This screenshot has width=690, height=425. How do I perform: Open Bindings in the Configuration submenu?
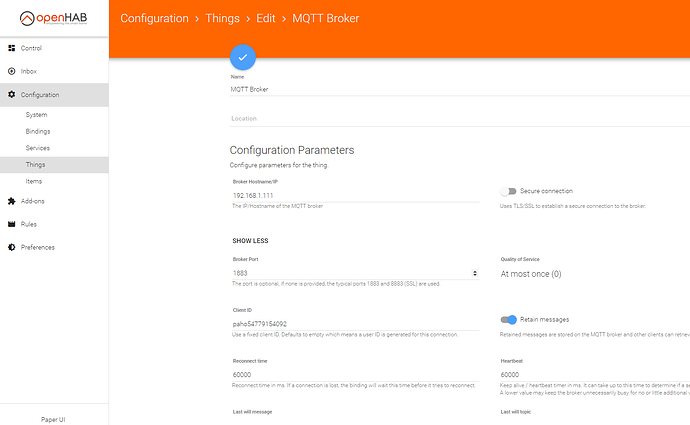pos(38,131)
